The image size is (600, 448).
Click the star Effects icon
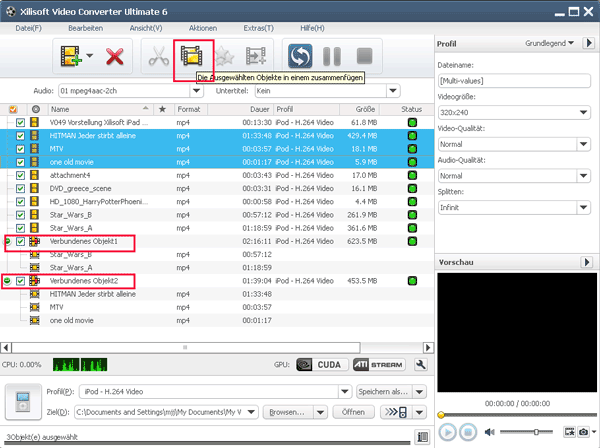click(224, 57)
